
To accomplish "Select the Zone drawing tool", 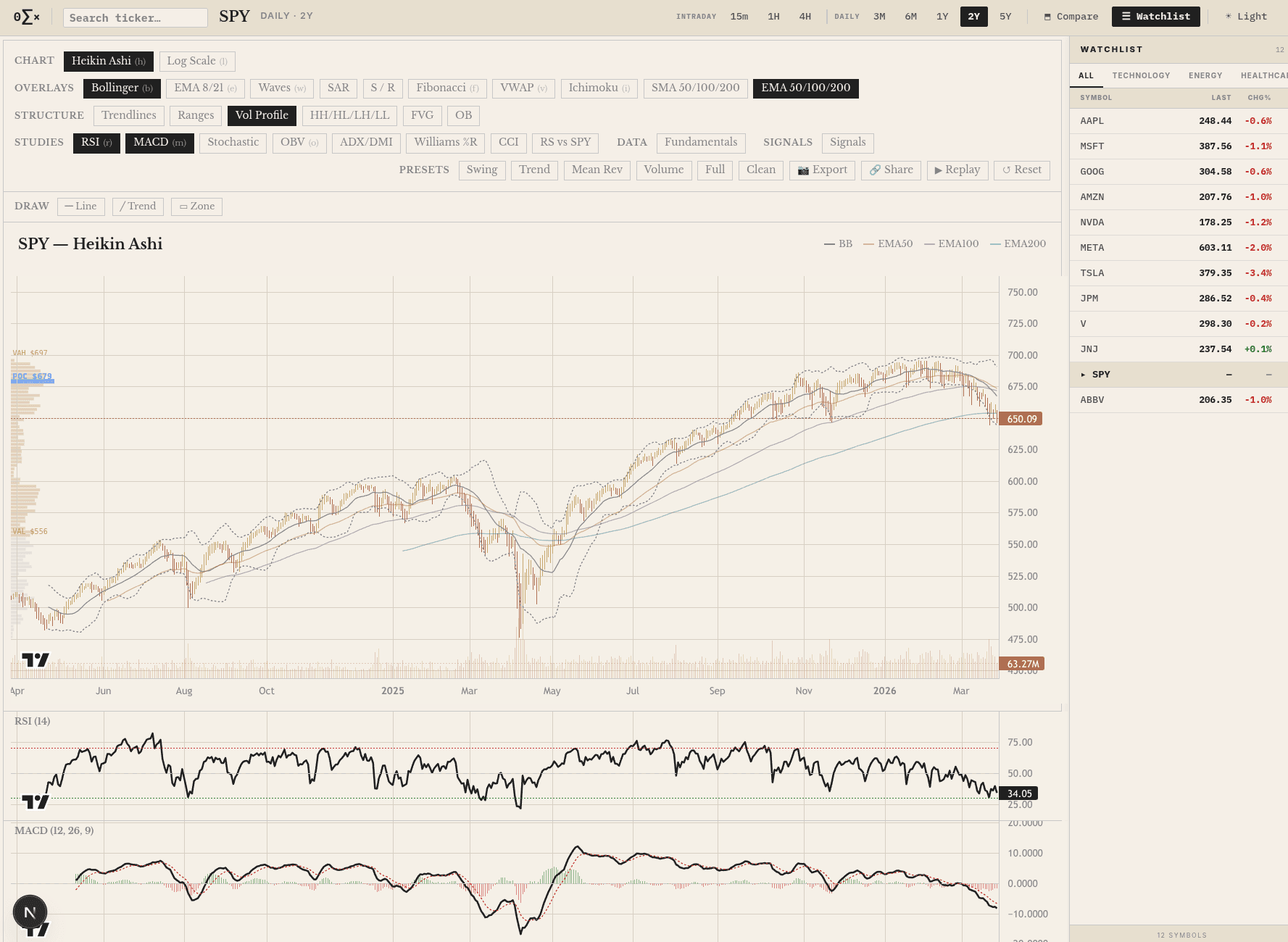I will (197, 207).
